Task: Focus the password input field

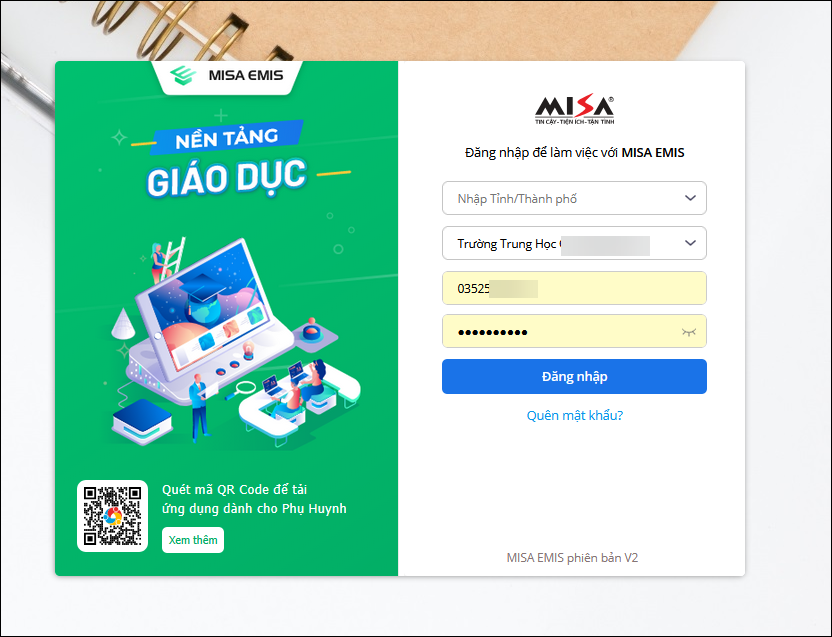Action: coord(574,331)
